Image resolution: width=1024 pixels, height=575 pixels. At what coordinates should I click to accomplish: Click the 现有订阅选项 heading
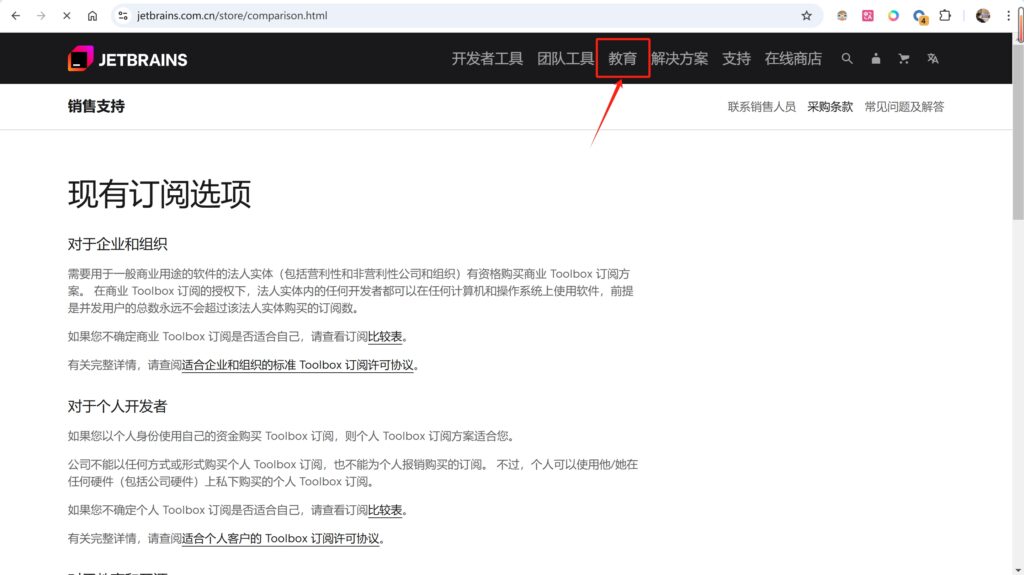[x=159, y=194]
